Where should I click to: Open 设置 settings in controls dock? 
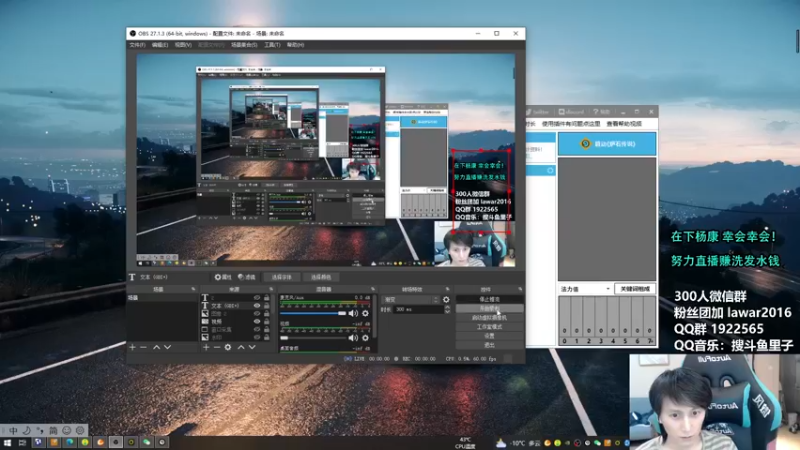pyautogui.click(x=489, y=336)
